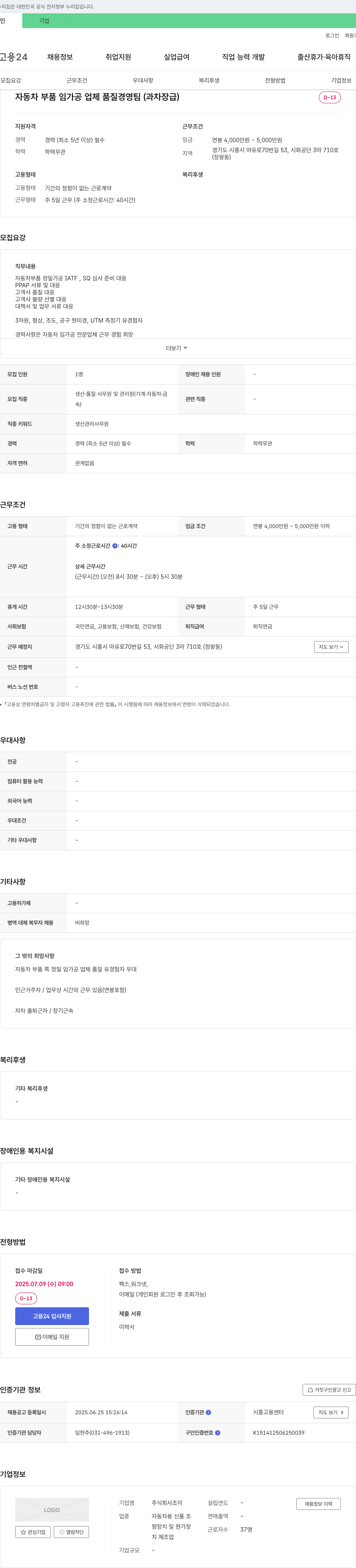Open 지도 보기 for 시흥고용센터
Screen dimensions: 356x1568
pyautogui.click(x=331, y=1412)
